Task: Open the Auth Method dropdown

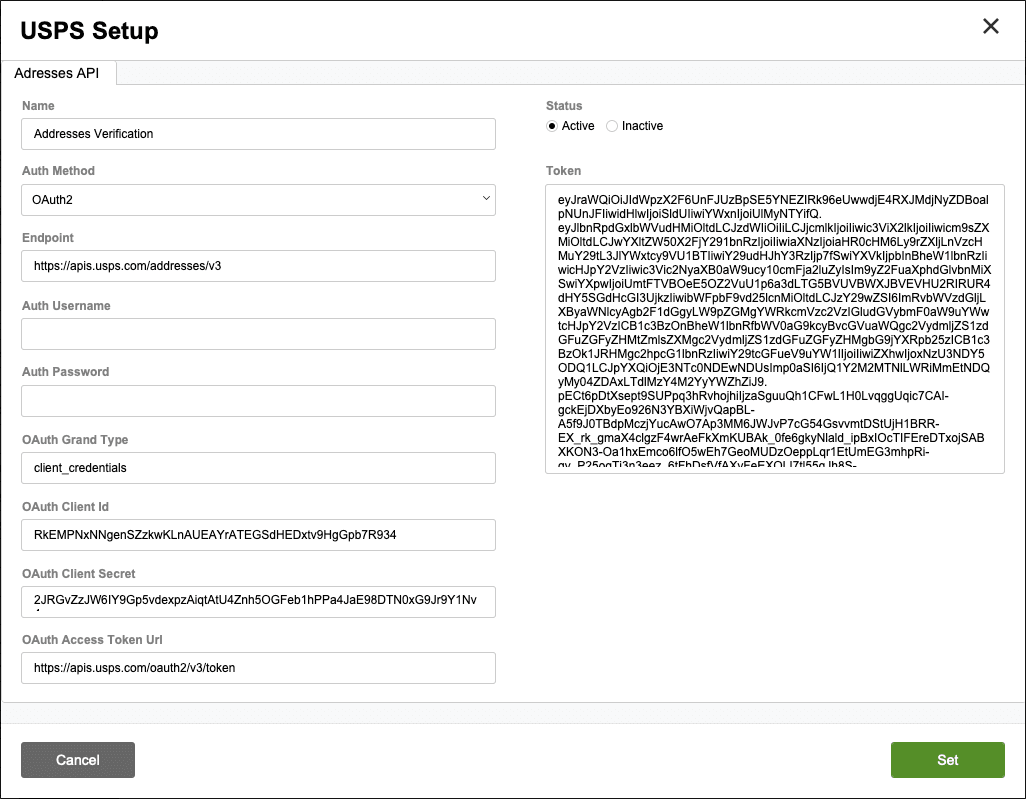Action: tap(258, 200)
